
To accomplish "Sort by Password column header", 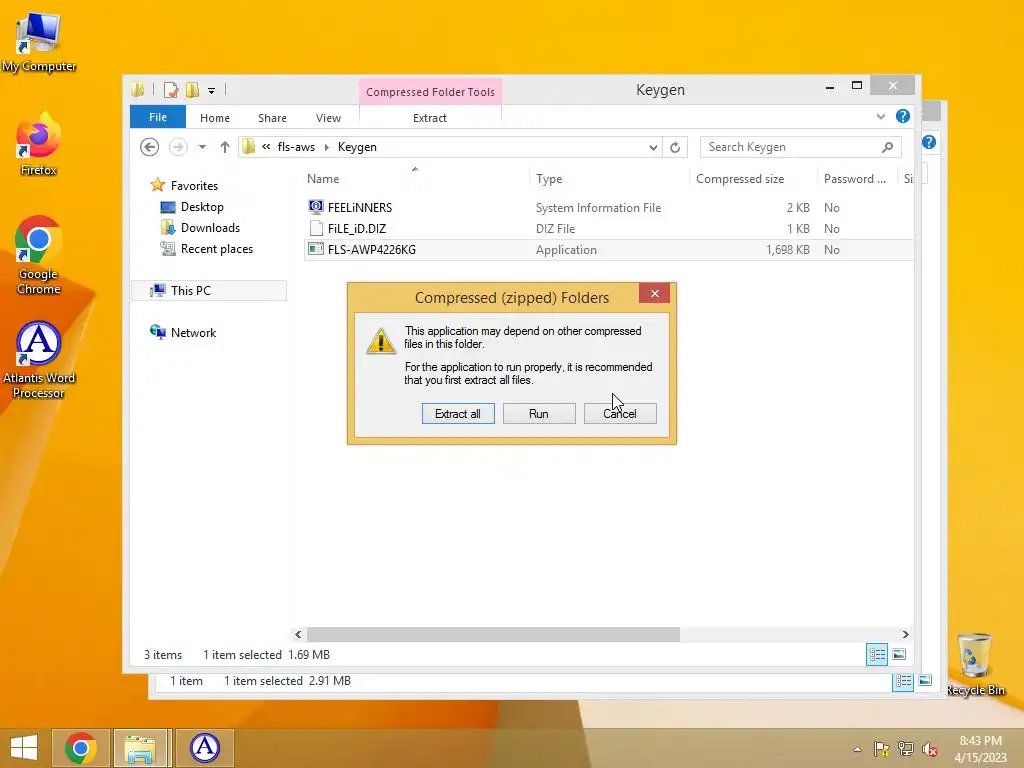I will tap(857, 178).
